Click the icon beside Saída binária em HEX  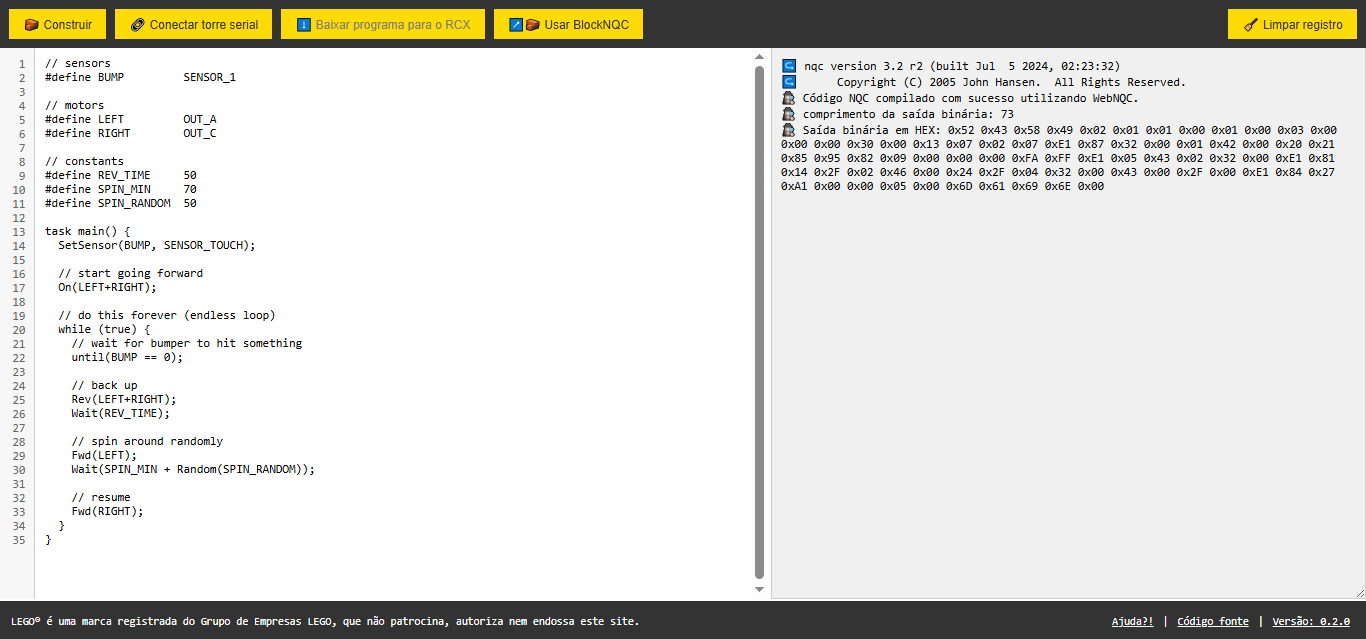(x=788, y=130)
